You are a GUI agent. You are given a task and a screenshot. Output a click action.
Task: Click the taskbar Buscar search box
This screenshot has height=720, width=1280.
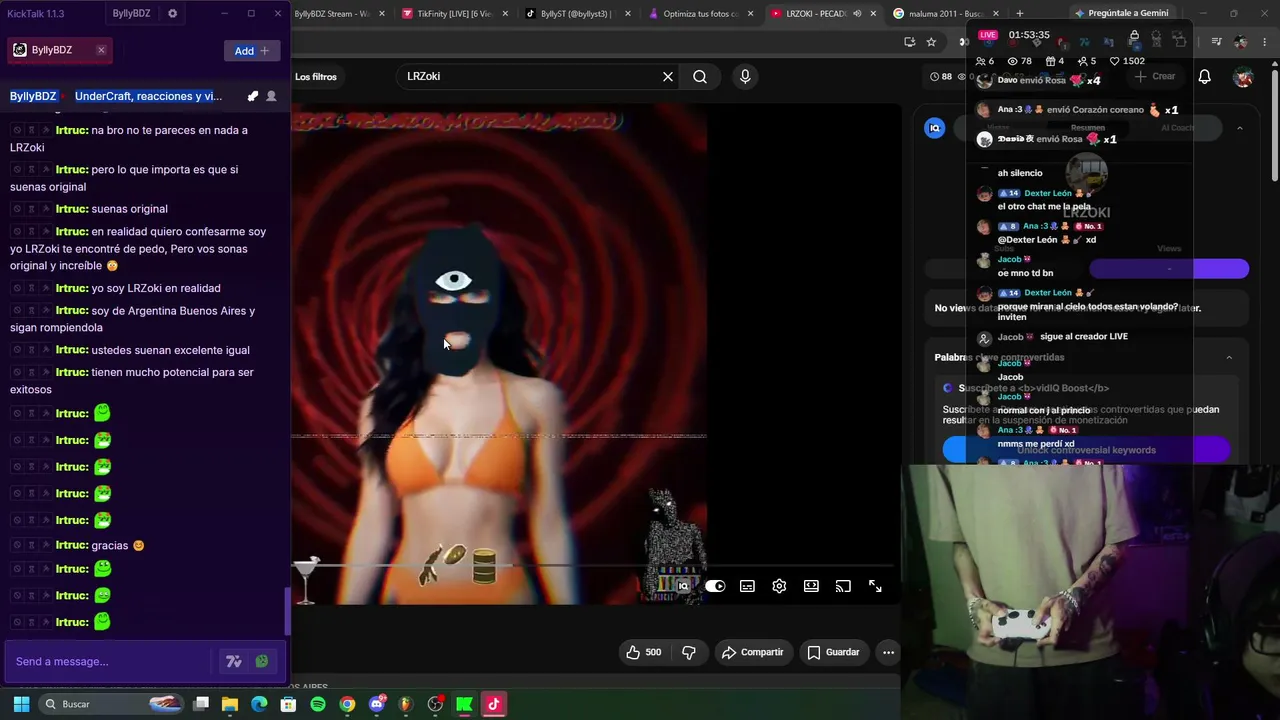tap(113, 704)
